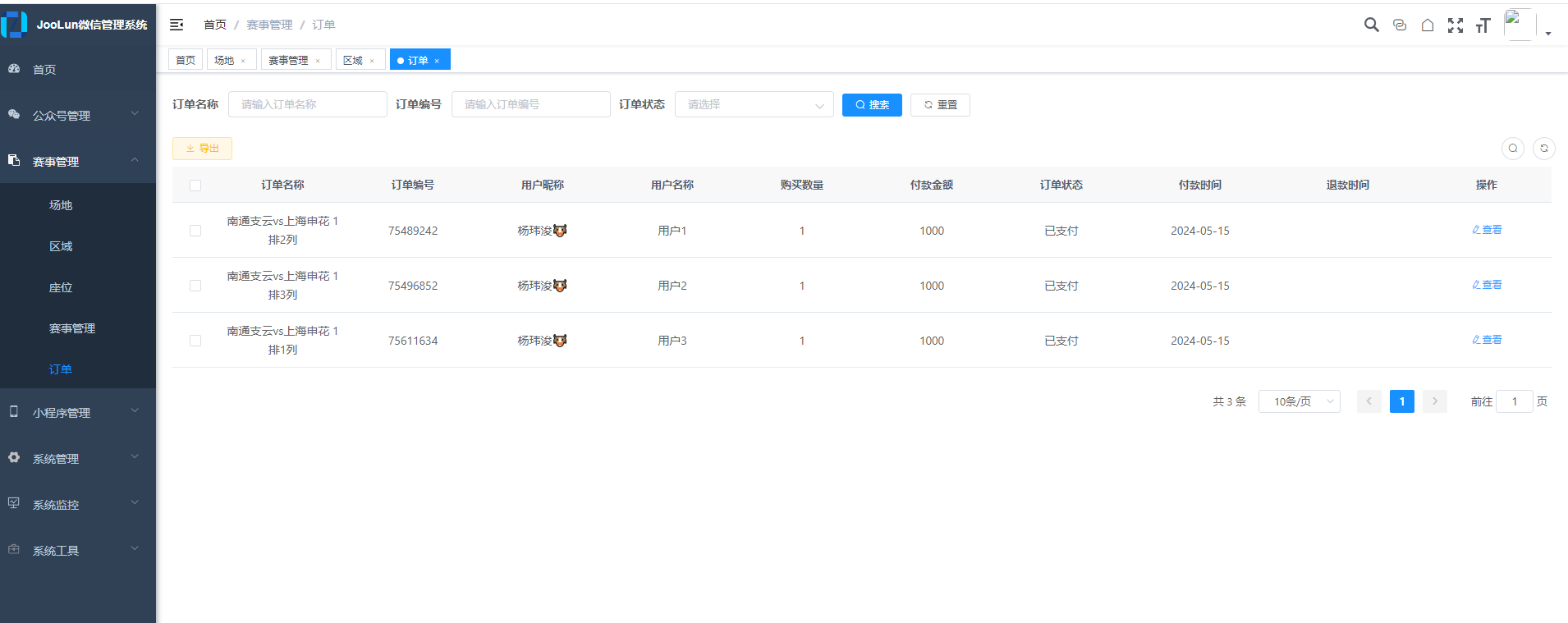
Task: Expand user dropdown caret next to avatar
Action: tap(1548, 34)
